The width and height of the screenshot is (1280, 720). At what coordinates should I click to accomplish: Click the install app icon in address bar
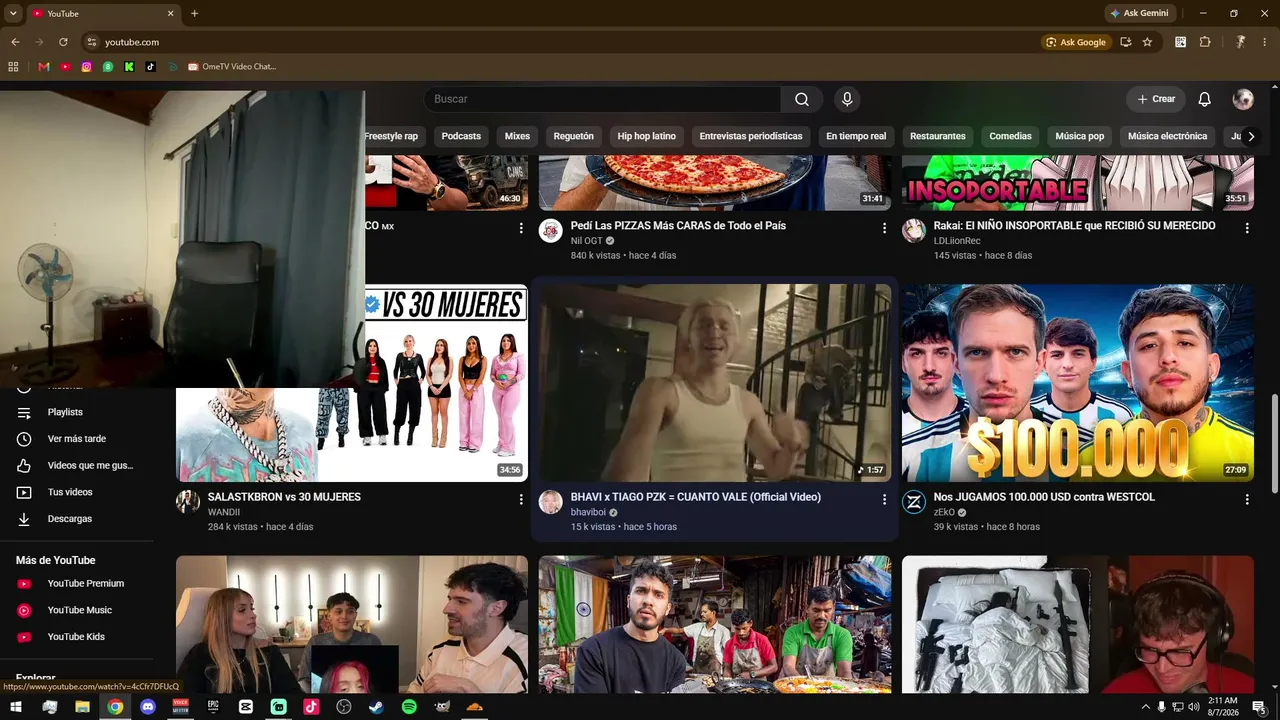pyautogui.click(x=1126, y=42)
